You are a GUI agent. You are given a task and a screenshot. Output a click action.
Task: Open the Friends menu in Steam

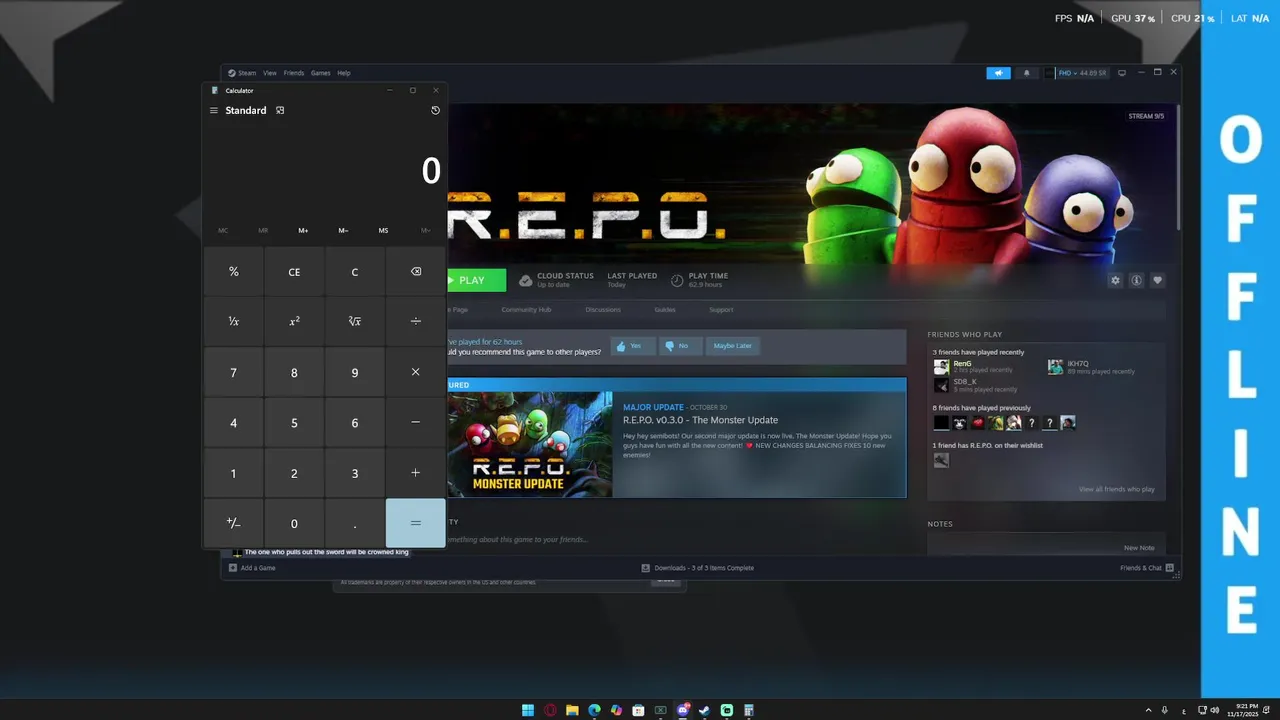(x=294, y=73)
